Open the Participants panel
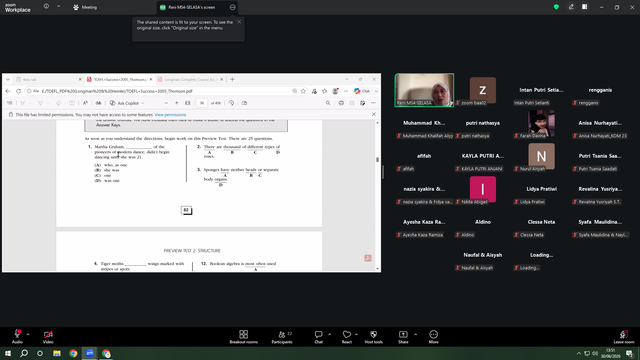Viewport: 640px width, 360px height. (282, 337)
